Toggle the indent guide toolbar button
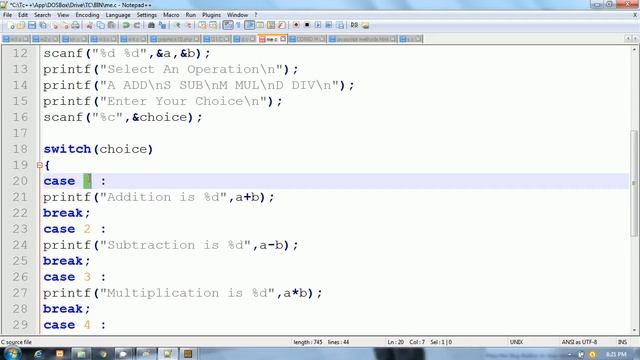Viewport: 640px width, 360px height. tap(249, 25)
